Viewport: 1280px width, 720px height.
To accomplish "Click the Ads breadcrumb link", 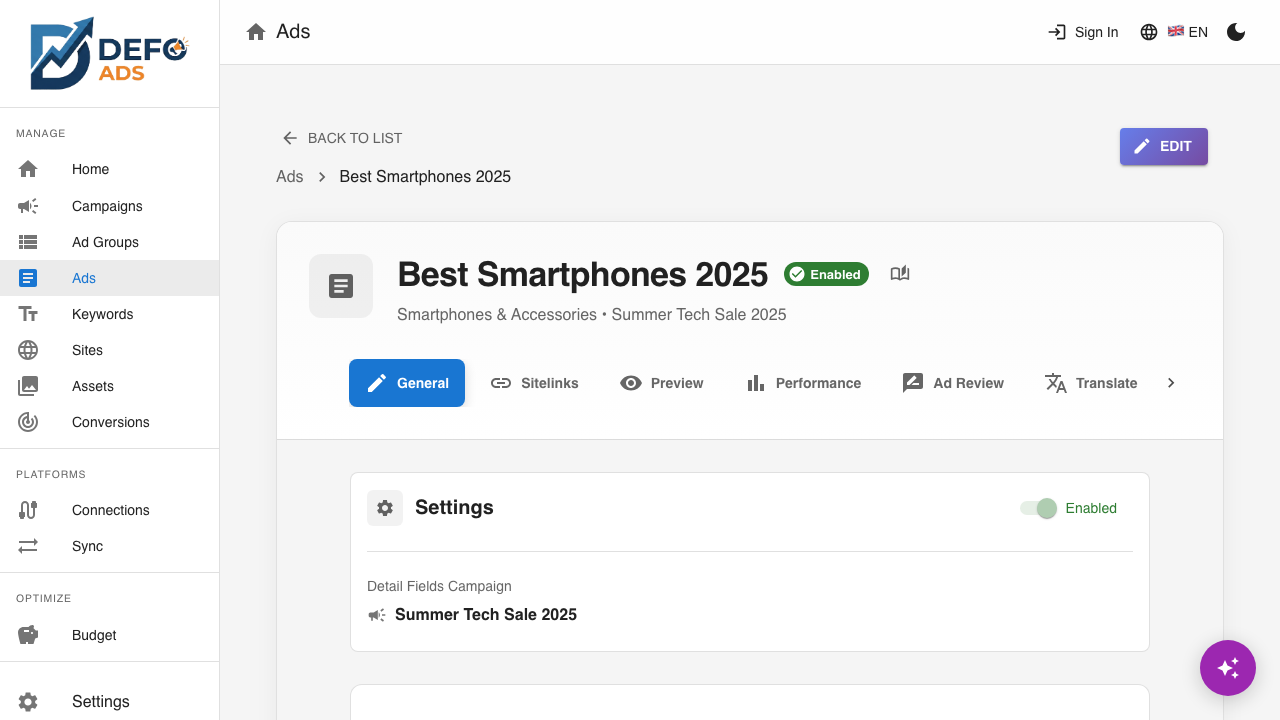I will 290,177.
